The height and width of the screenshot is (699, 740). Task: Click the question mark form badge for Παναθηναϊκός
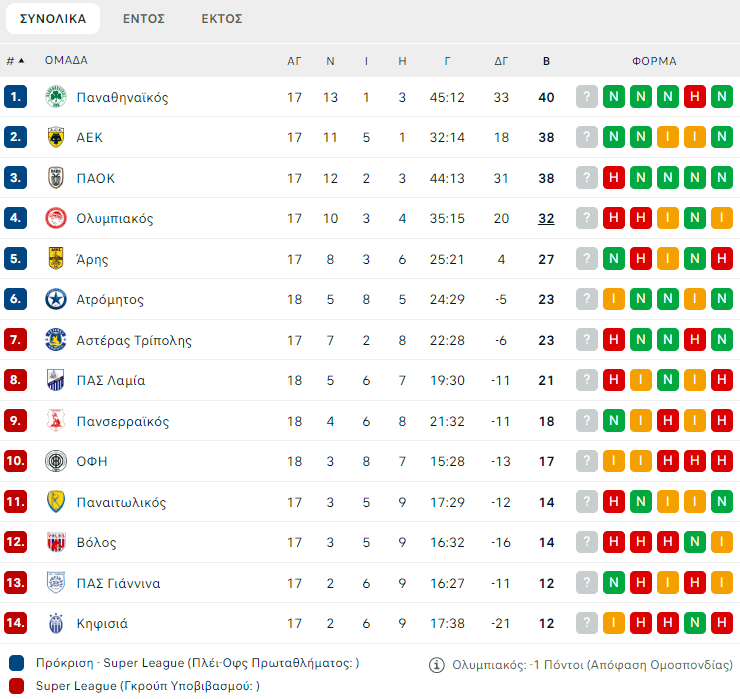point(586,97)
